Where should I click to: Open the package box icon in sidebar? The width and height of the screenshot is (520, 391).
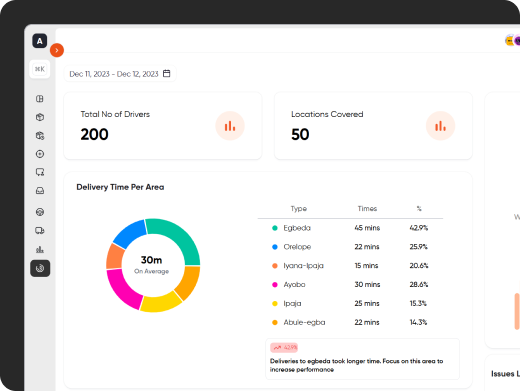click(40, 117)
